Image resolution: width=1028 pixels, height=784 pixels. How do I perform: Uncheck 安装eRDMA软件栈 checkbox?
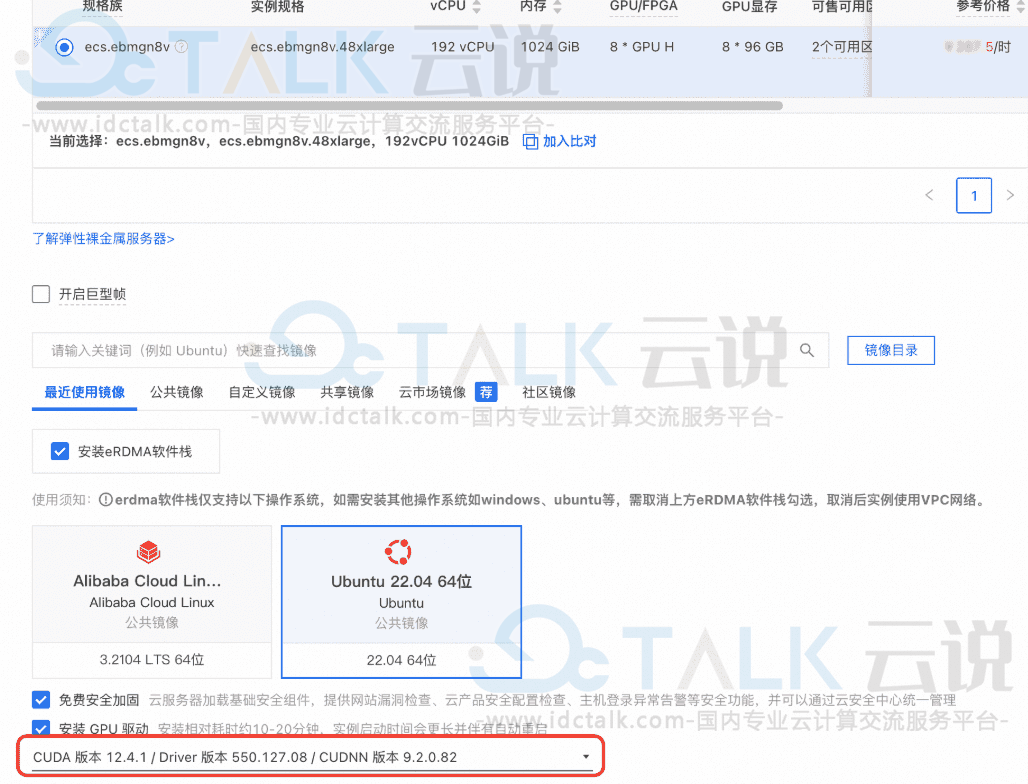click(x=60, y=451)
